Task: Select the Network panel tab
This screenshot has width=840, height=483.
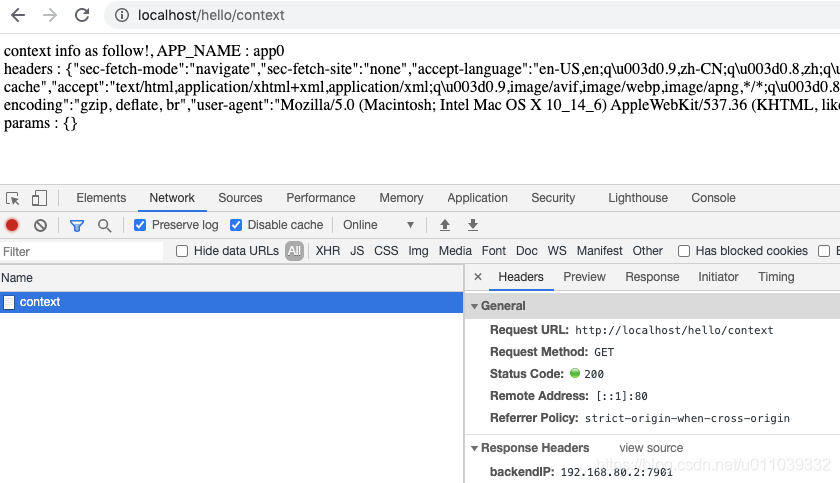Action: (x=172, y=198)
